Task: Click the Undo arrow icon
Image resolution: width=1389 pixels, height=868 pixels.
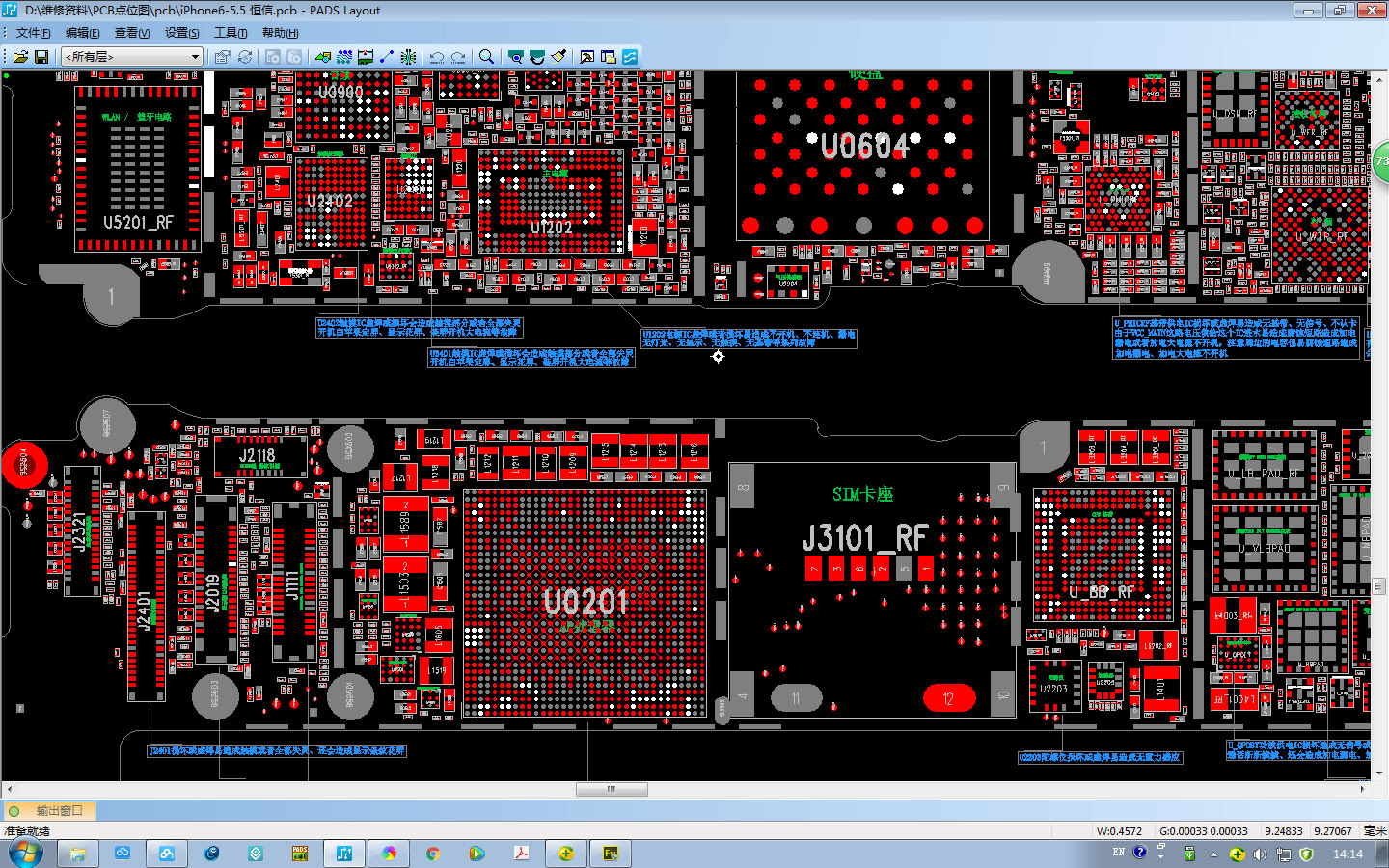Action: click(x=437, y=57)
